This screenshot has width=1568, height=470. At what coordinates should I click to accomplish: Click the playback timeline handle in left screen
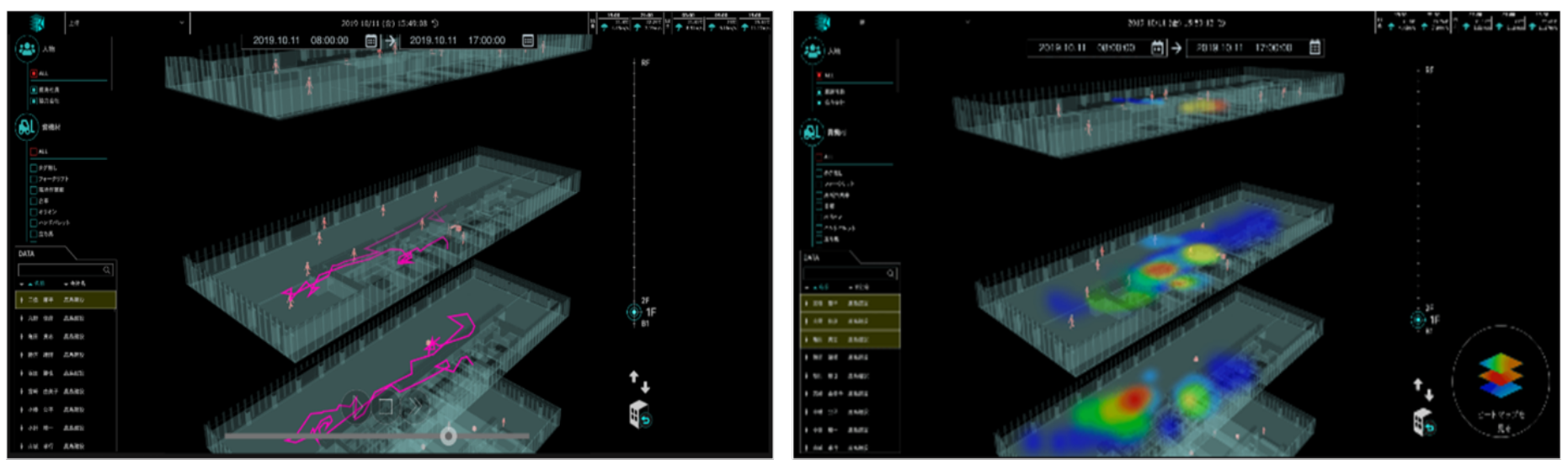(449, 435)
